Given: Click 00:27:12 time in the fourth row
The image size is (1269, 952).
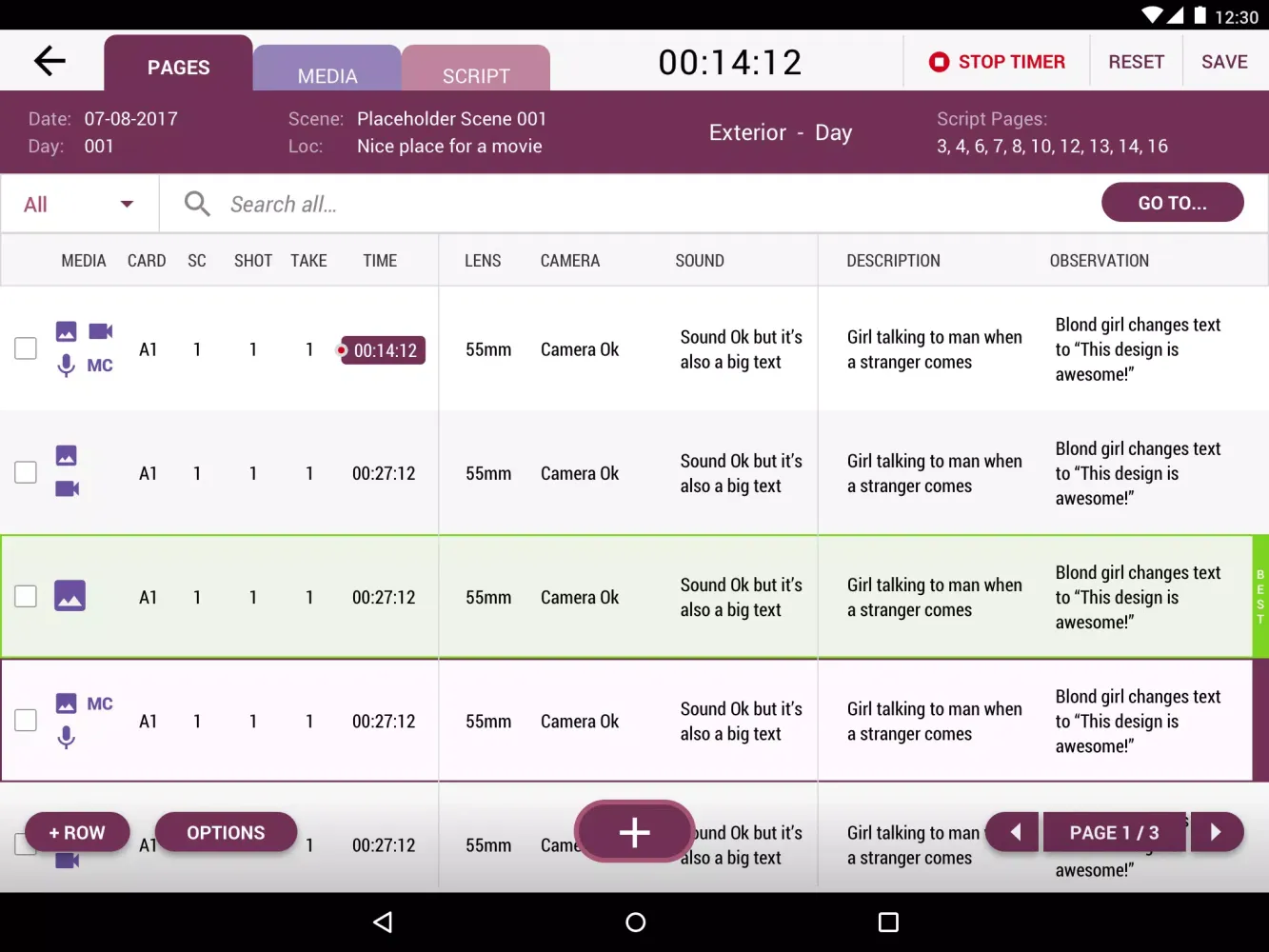Looking at the screenshot, I should pos(384,722).
